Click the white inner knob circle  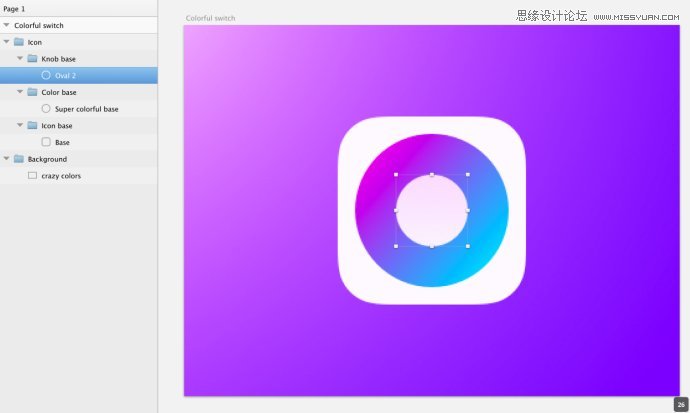coord(432,210)
